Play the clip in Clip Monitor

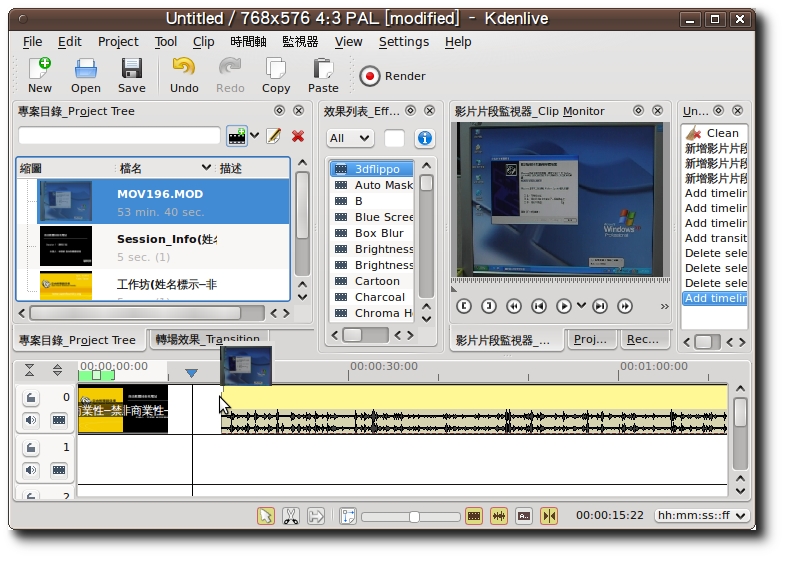click(x=564, y=306)
